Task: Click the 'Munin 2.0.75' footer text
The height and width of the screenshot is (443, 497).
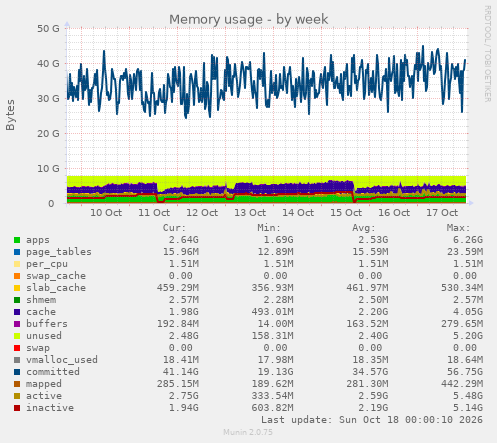Action: tap(248, 432)
